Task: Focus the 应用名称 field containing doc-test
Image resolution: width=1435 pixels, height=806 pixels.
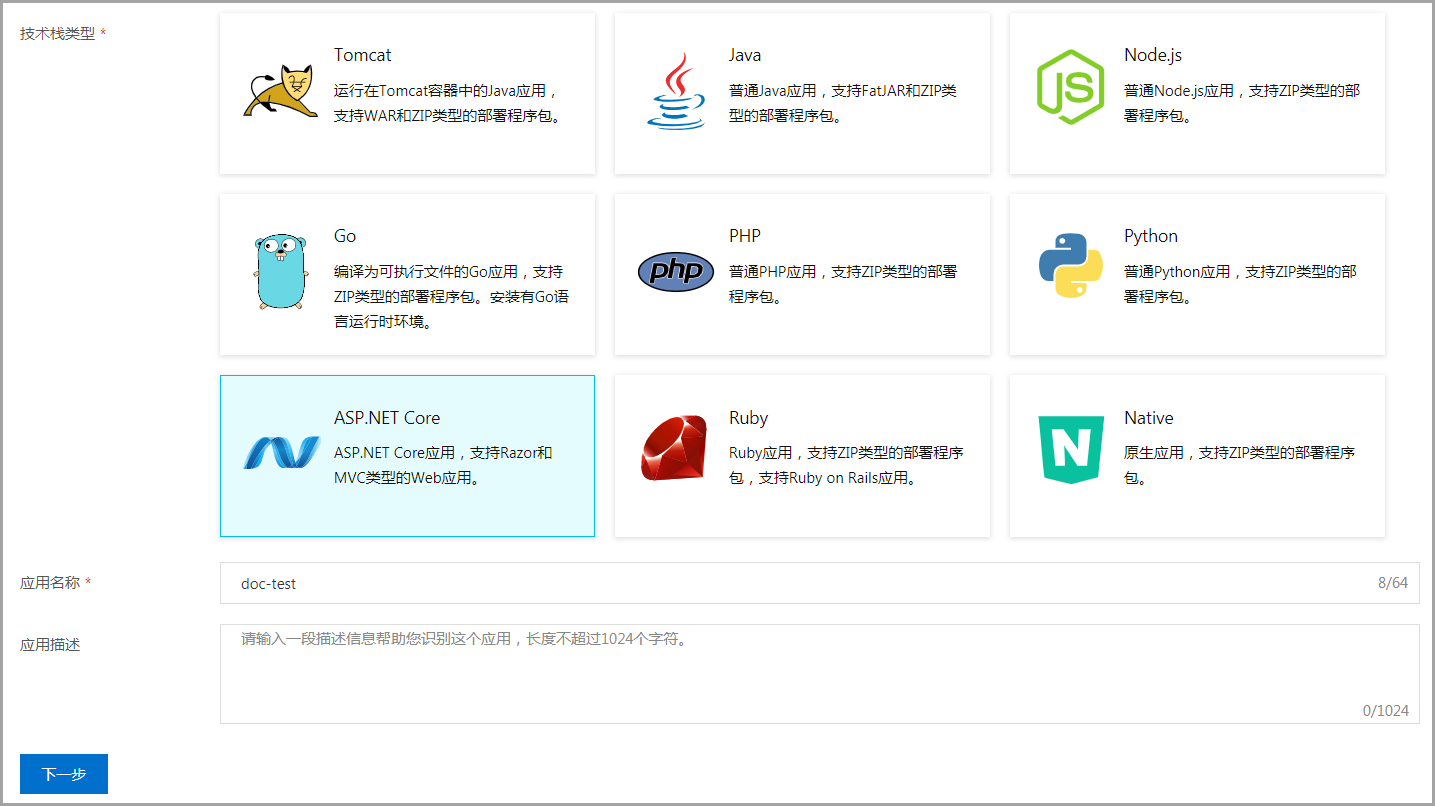Action: pyautogui.click(x=819, y=583)
